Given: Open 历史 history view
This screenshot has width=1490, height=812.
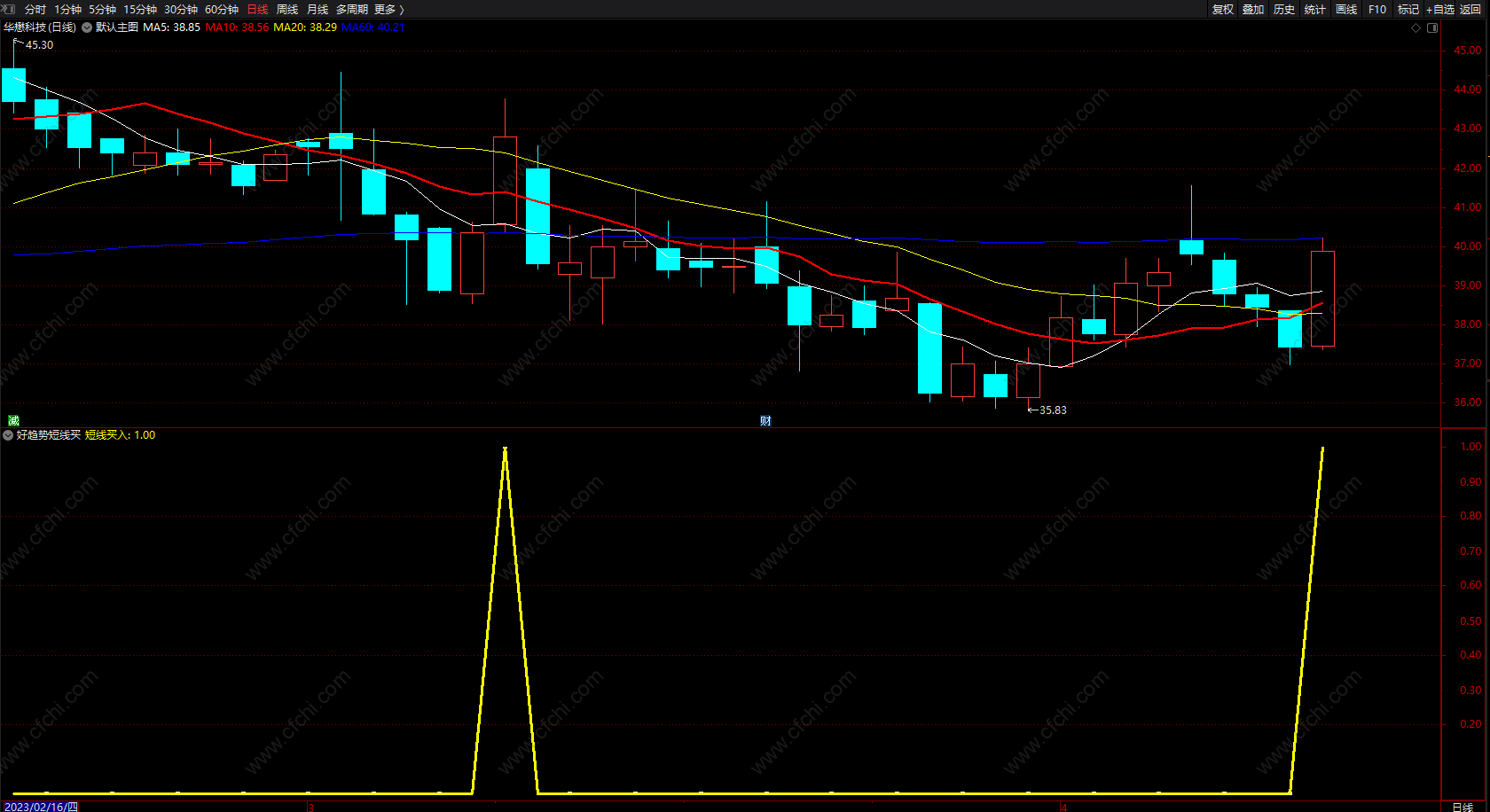Looking at the screenshot, I should click(1284, 9).
